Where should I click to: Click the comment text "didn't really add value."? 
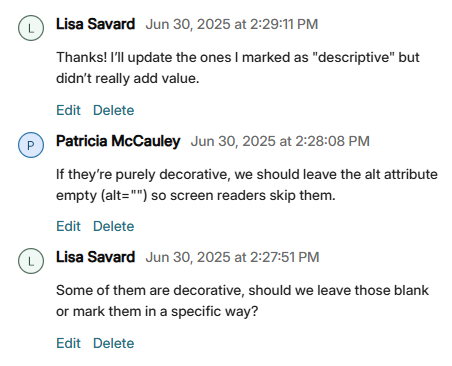tap(128, 79)
